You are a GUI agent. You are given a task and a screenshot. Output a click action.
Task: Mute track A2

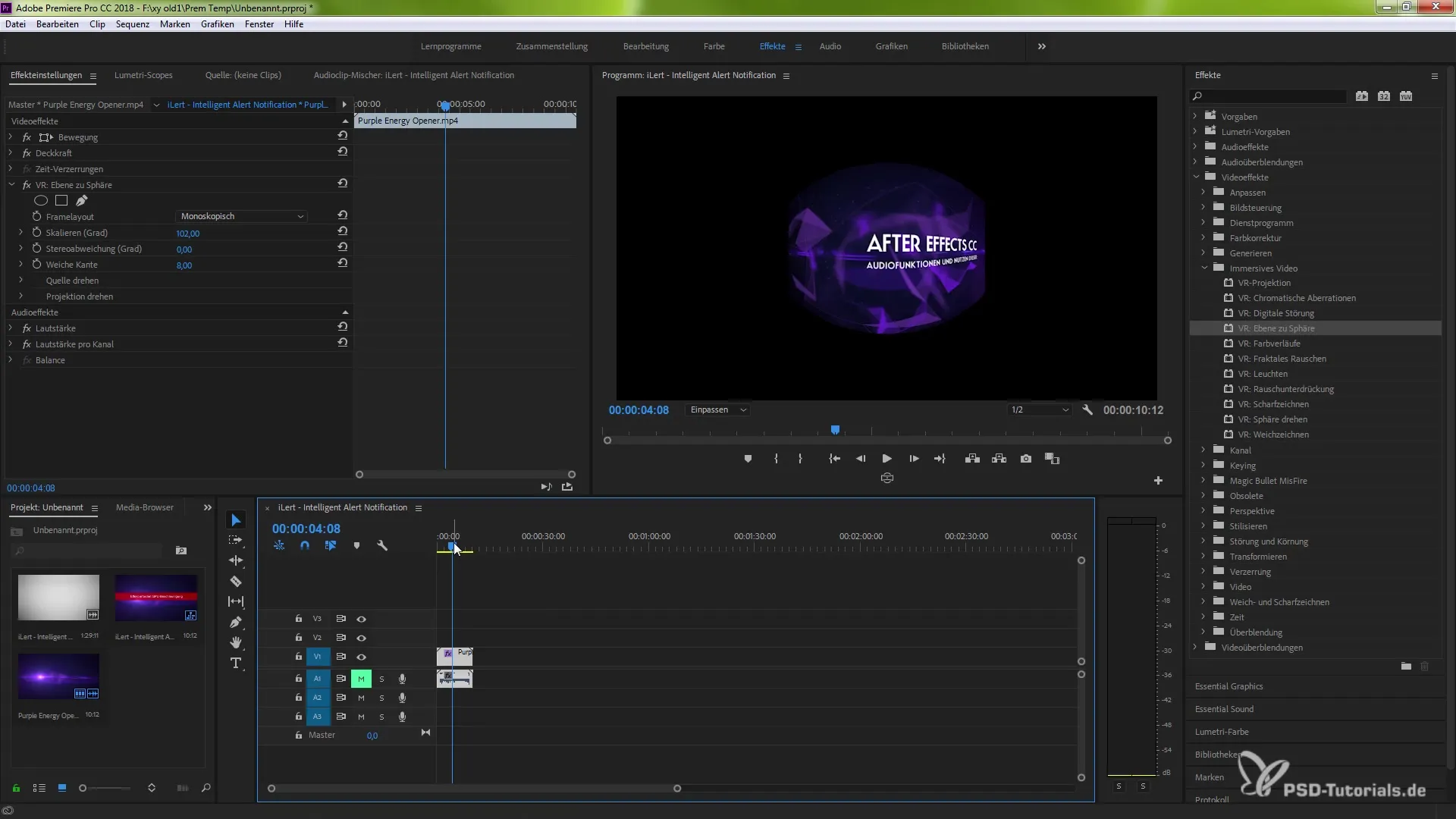(361, 698)
